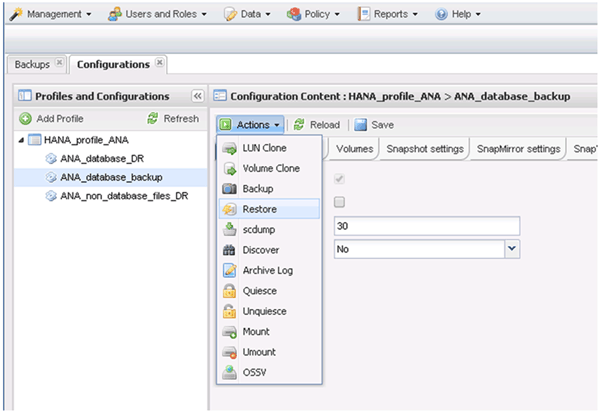This screenshot has width=600, height=413.
Task: Click the Refresh arrows icon
Action: (153, 119)
